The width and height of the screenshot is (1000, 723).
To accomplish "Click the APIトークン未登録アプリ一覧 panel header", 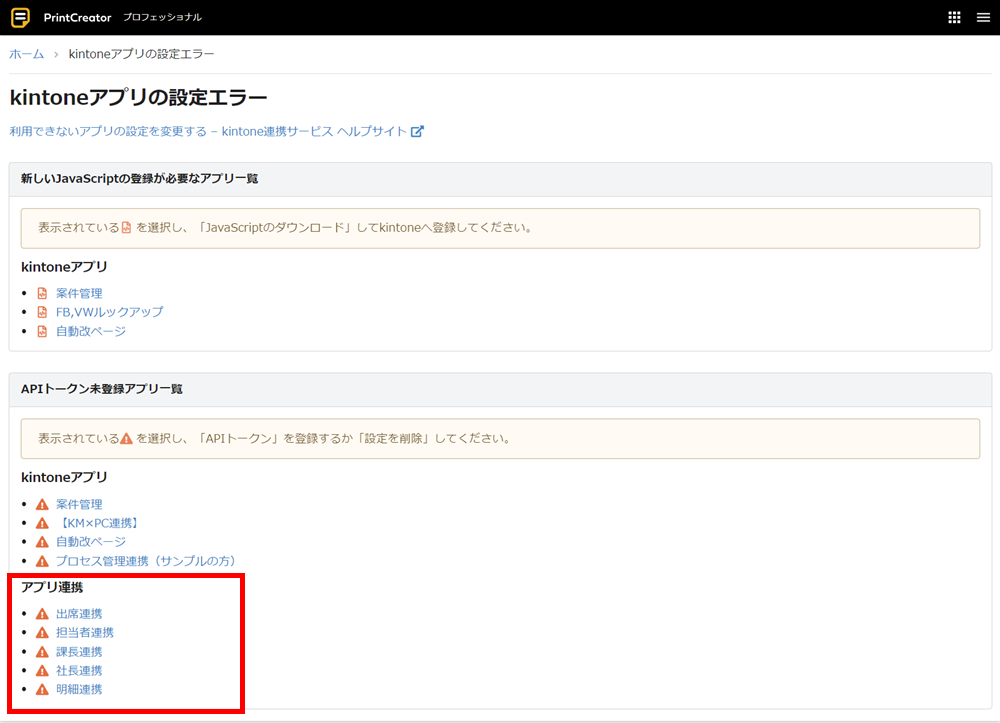I will [102, 389].
